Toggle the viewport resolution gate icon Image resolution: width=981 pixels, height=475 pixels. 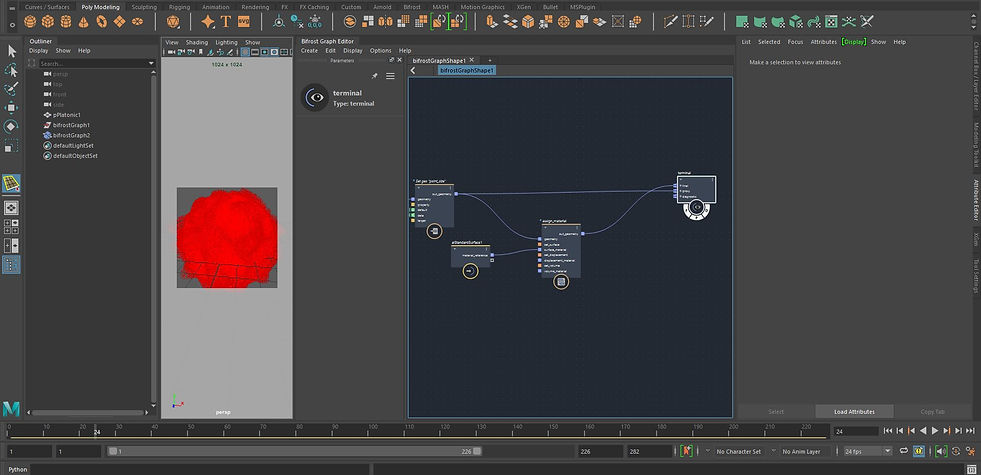pos(265,52)
